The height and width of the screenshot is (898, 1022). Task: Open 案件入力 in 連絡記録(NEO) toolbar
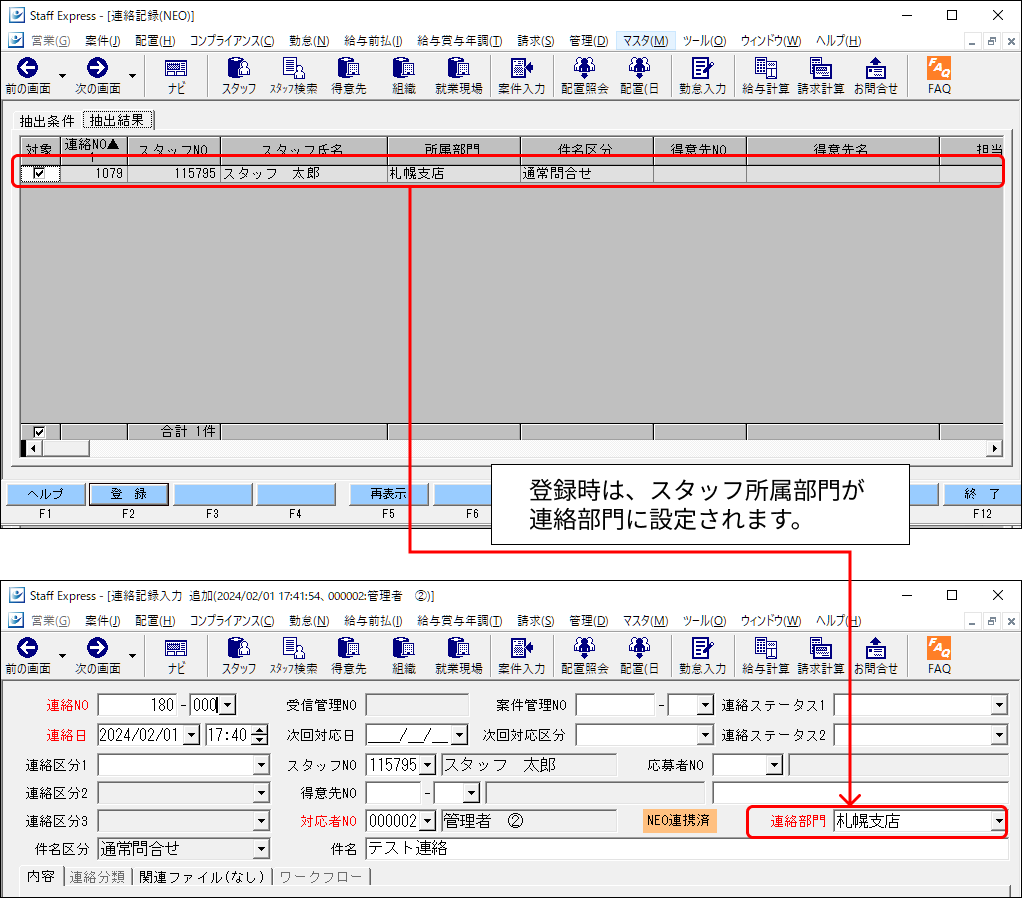(x=521, y=76)
